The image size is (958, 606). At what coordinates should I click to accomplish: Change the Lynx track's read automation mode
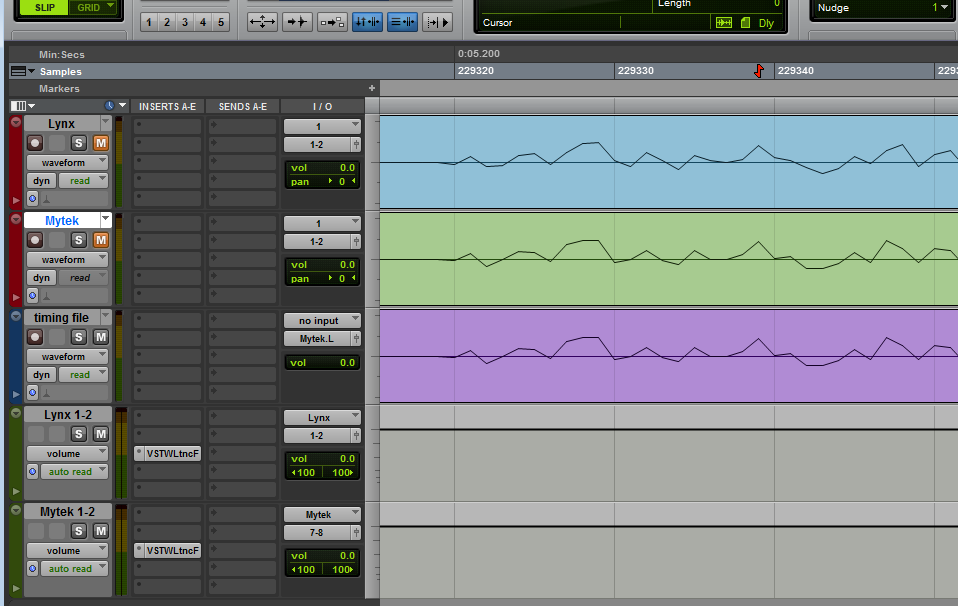click(84, 181)
